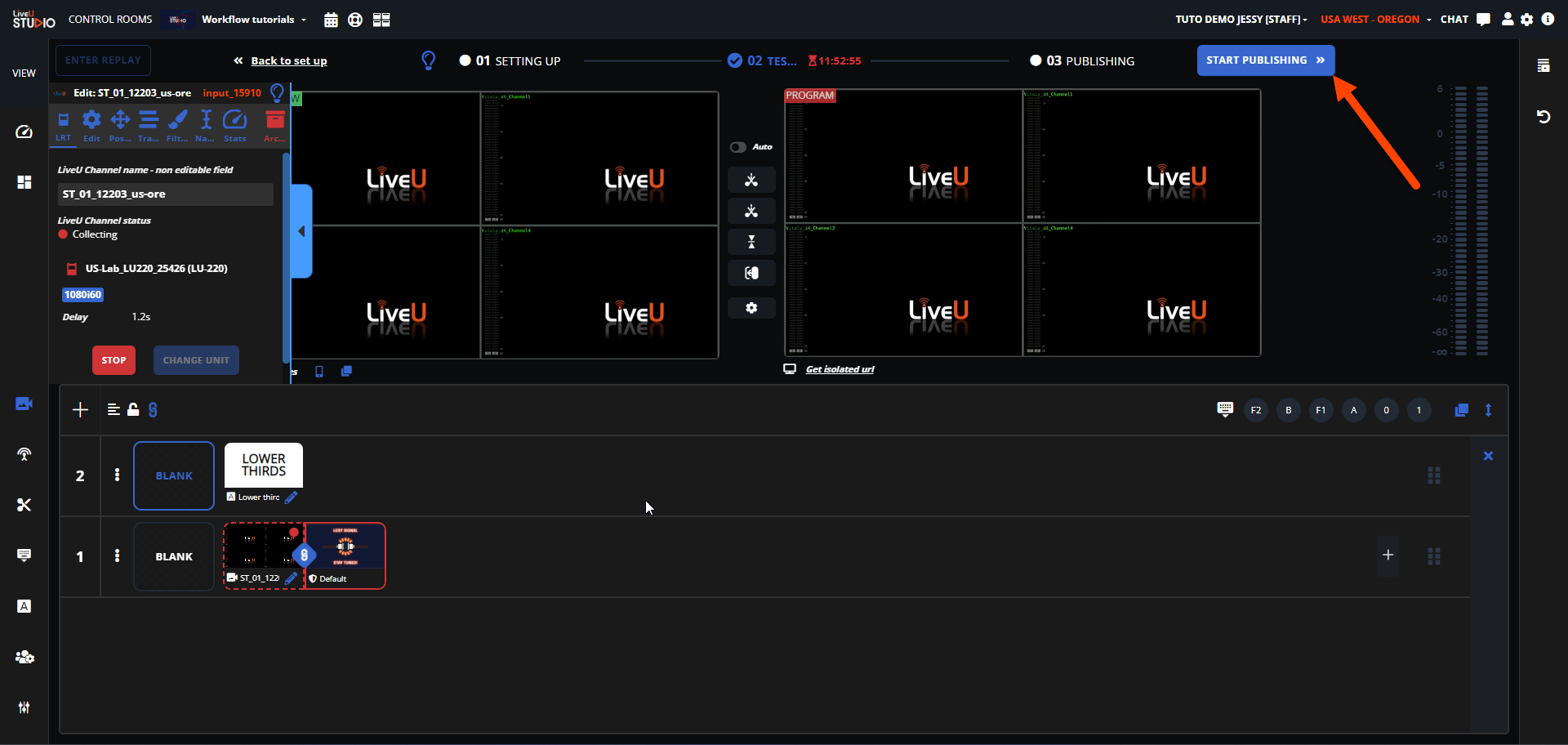Viewport: 1568px width, 745px height.
Task: Click the START PUBLISHING button
Action: click(x=1266, y=60)
